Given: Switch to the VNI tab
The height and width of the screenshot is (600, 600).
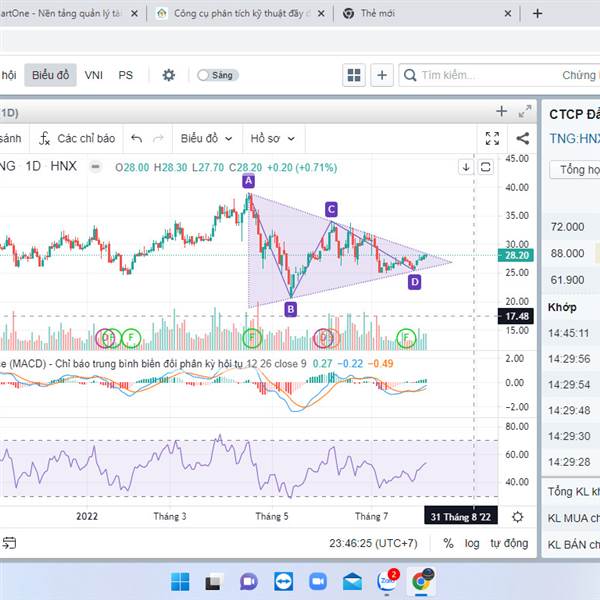Looking at the screenshot, I should [94, 75].
